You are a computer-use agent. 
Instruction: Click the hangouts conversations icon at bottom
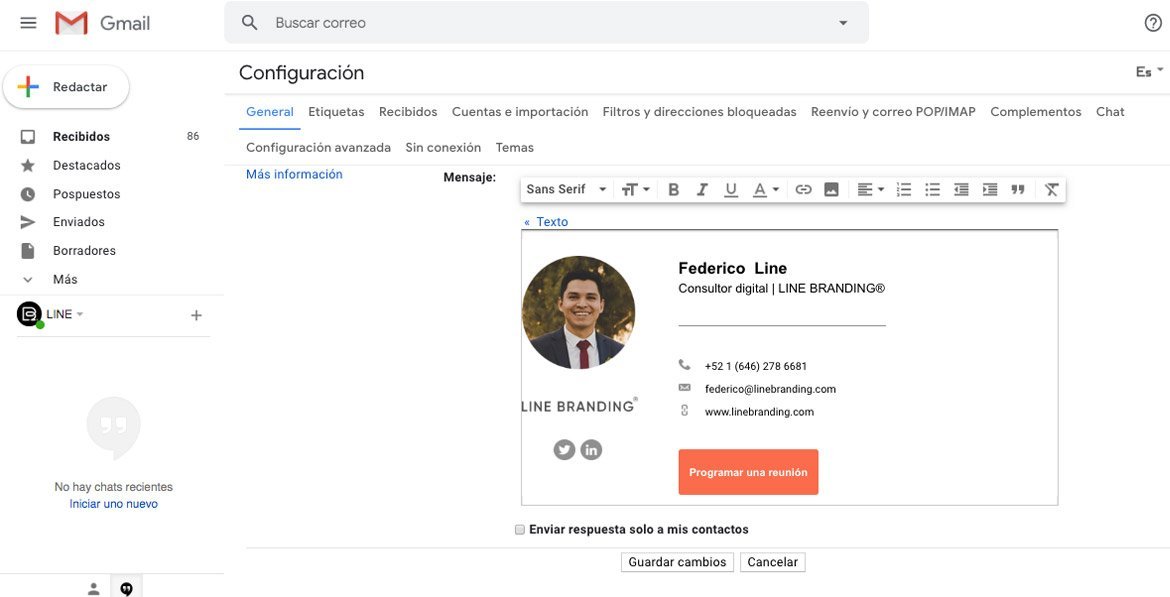(x=126, y=589)
